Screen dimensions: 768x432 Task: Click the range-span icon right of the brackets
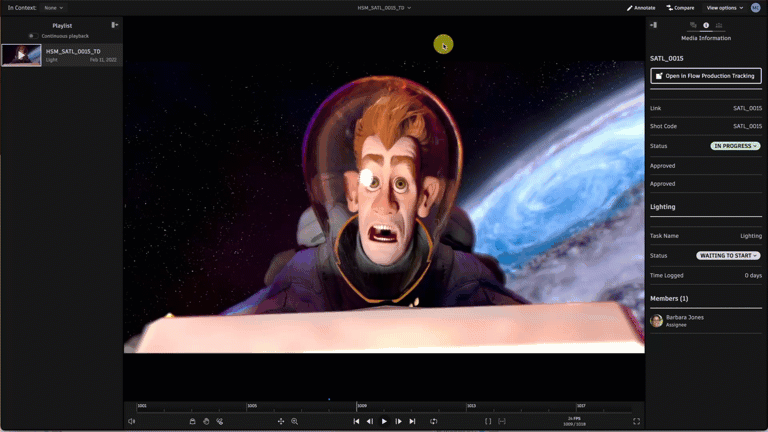click(502, 421)
